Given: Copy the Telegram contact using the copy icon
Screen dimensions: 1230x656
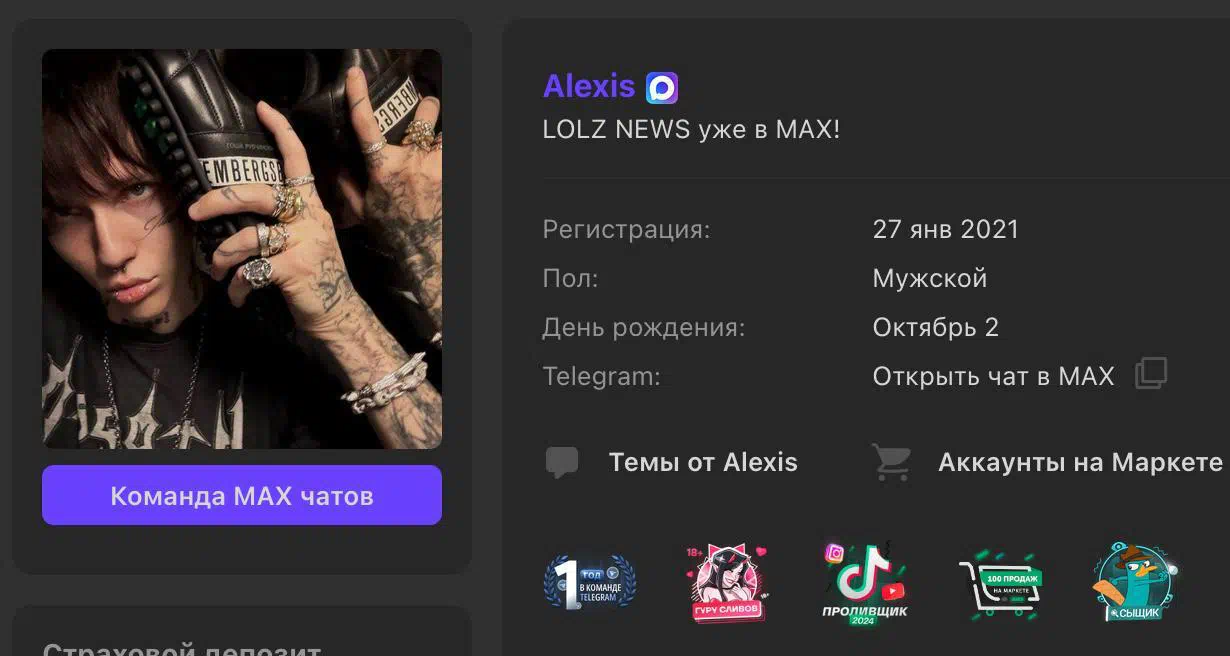Looking at the screenshot, I should 1151,374.
